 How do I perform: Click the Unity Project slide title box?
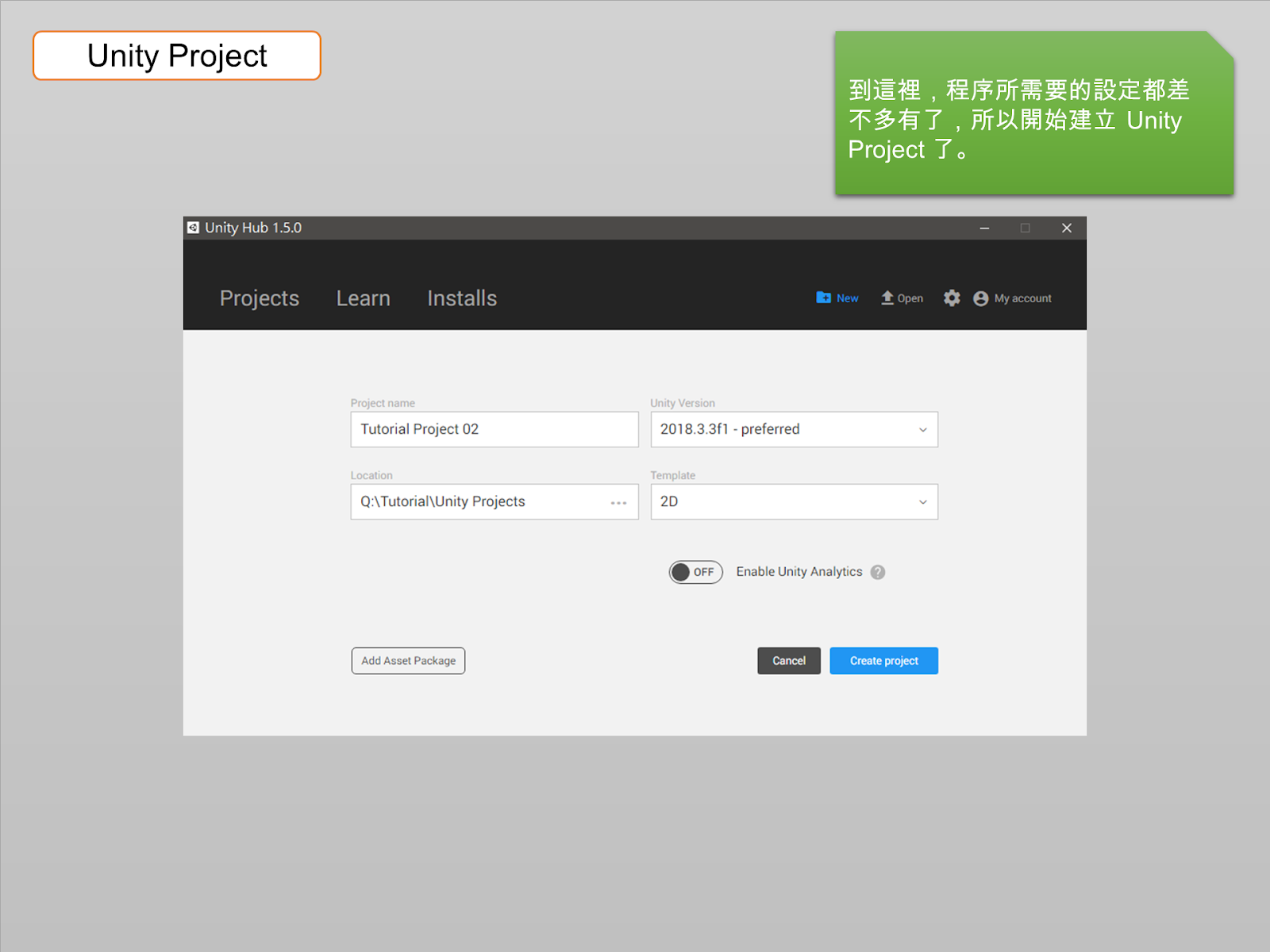[177, 56]
